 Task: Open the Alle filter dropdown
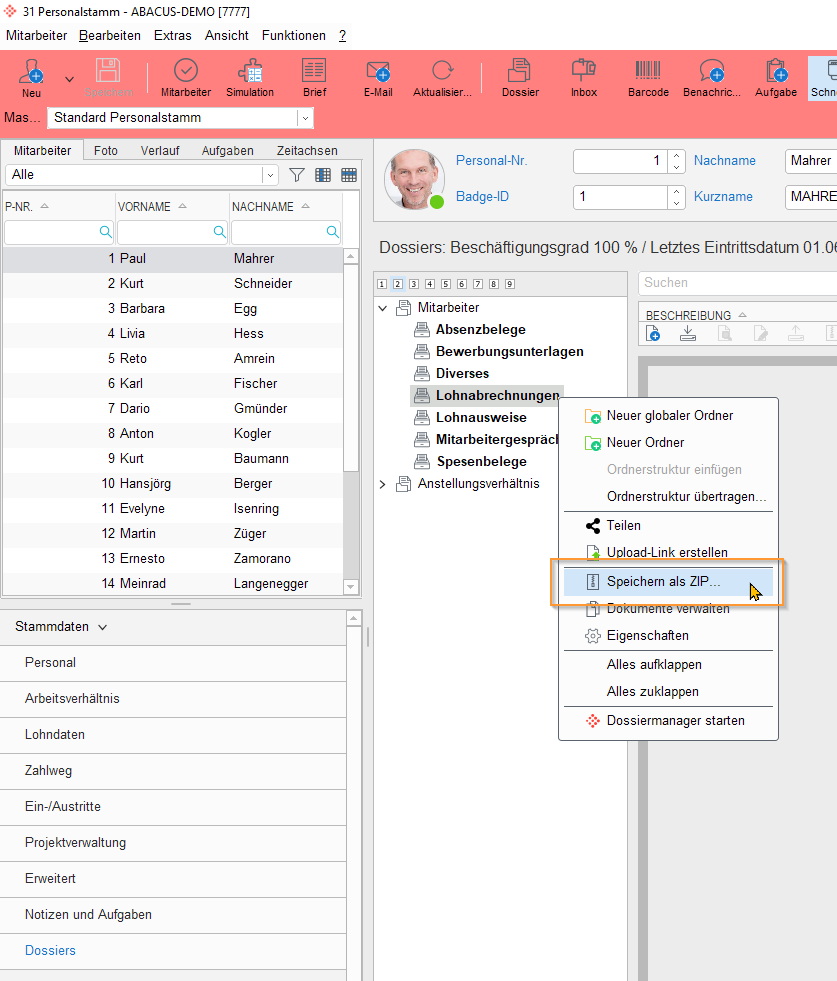pyautogui.click(x=270, y=175)
